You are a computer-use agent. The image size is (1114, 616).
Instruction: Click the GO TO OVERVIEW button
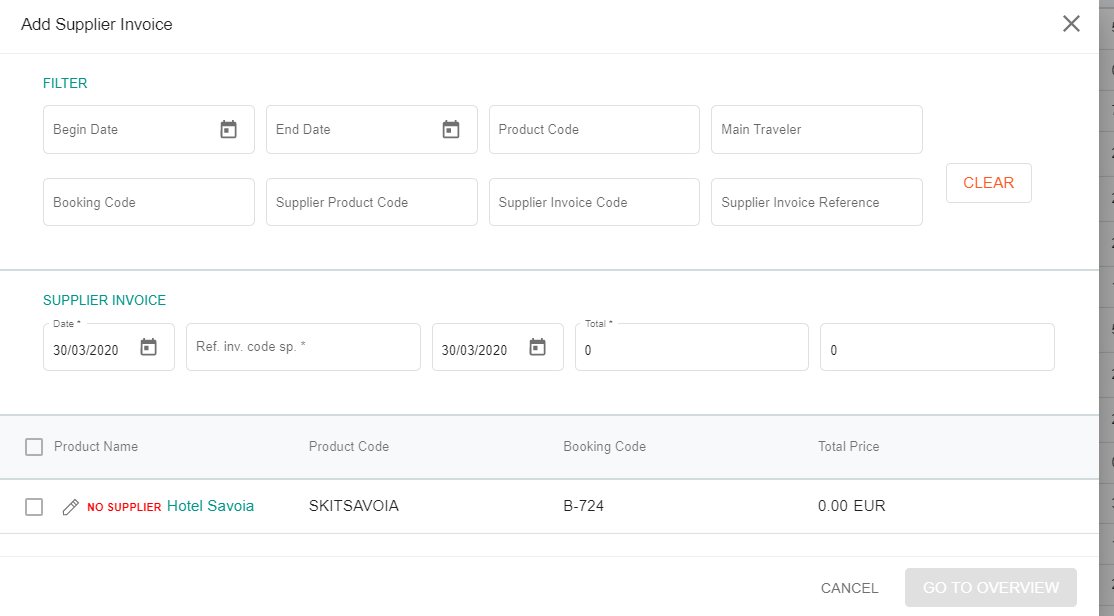[x=990, y=588]
